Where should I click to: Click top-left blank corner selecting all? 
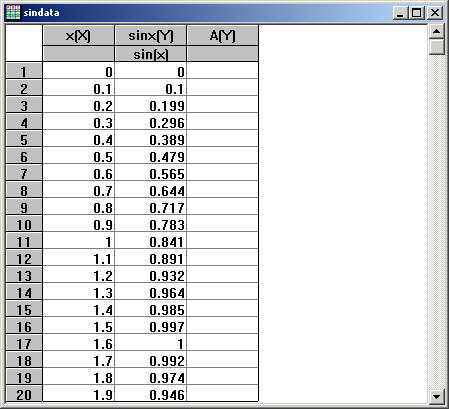pyautogui.click(x=24, y=43)
